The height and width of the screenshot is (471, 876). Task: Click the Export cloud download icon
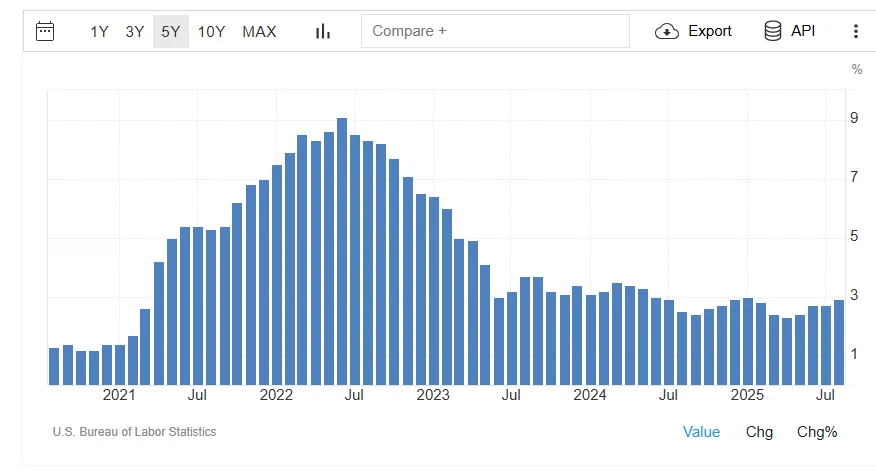666,31
